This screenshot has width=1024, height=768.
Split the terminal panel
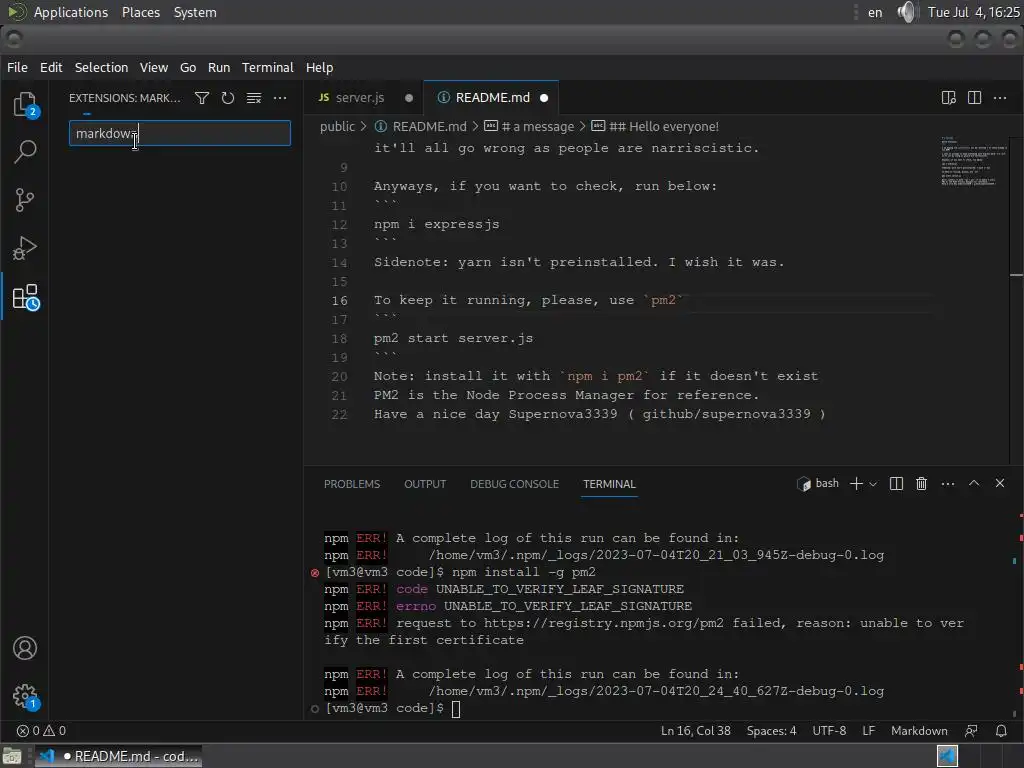896,483
